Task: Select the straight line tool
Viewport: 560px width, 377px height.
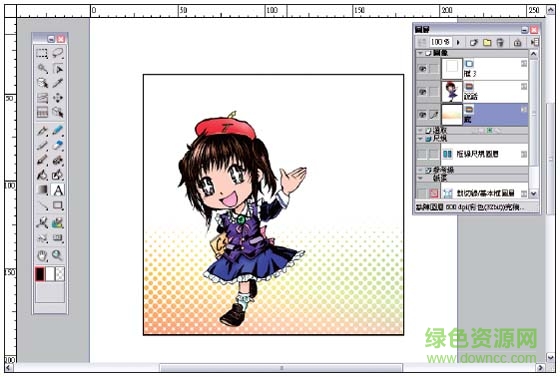Action: pos(42,205)
